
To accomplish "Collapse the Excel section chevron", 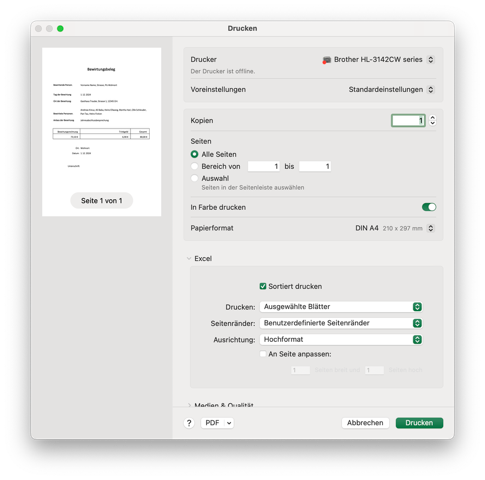I will 189,259.
